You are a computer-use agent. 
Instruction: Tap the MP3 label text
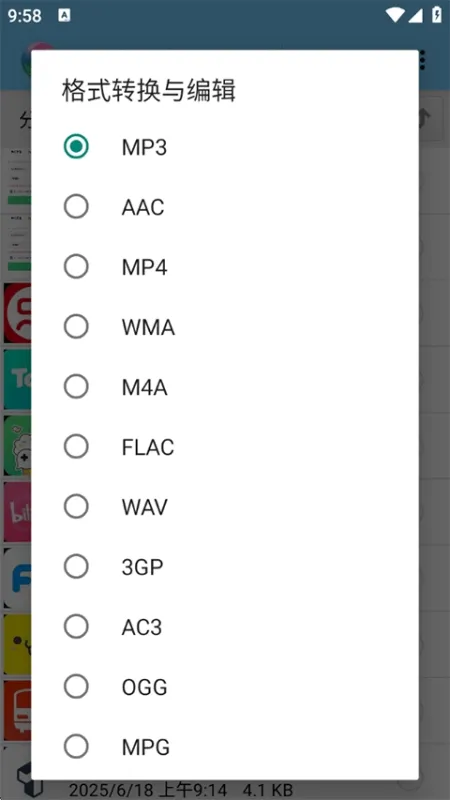144,147
